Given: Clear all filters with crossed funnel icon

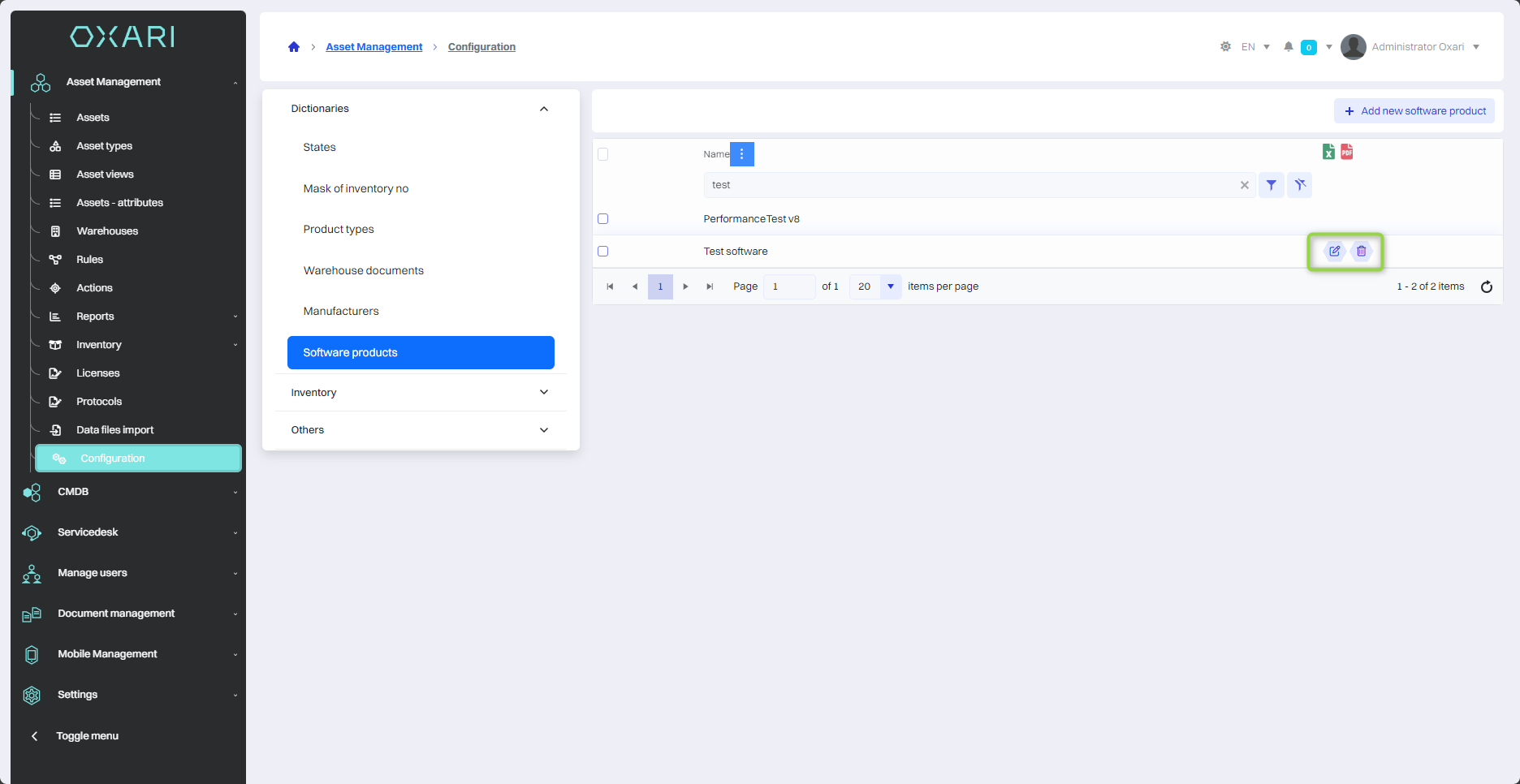Looking at the screenshot, I should [1299, 185].
